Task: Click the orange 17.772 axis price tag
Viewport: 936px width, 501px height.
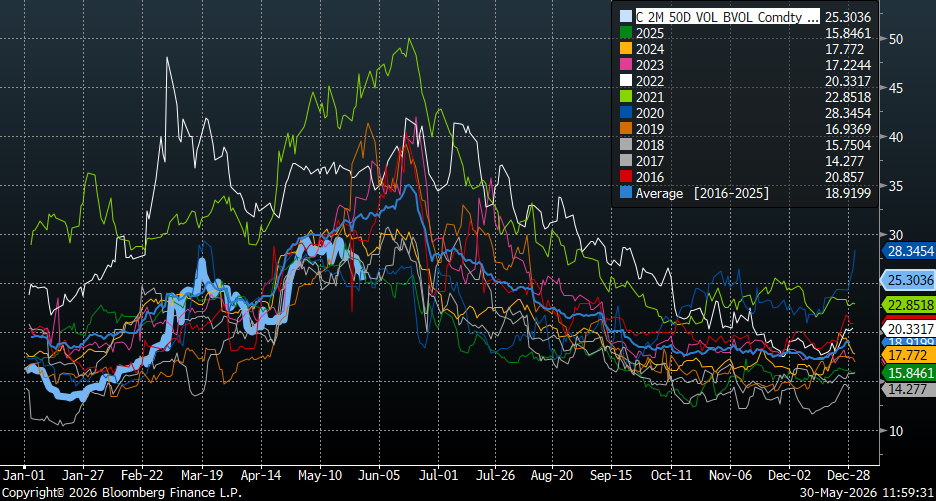Action: coord(908,355)
